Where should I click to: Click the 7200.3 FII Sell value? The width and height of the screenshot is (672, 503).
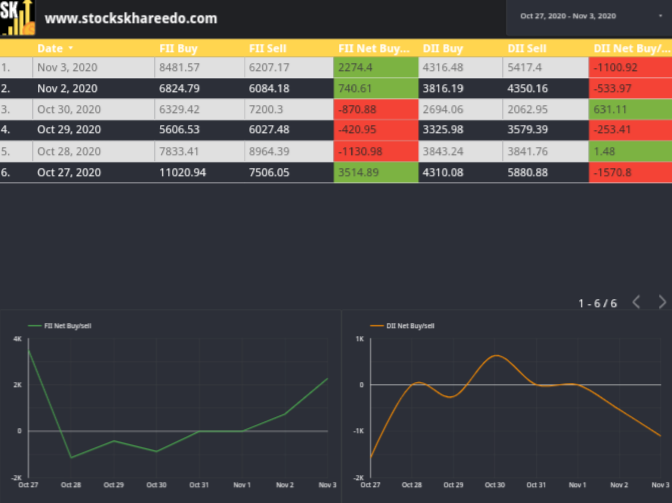(266, 109)
